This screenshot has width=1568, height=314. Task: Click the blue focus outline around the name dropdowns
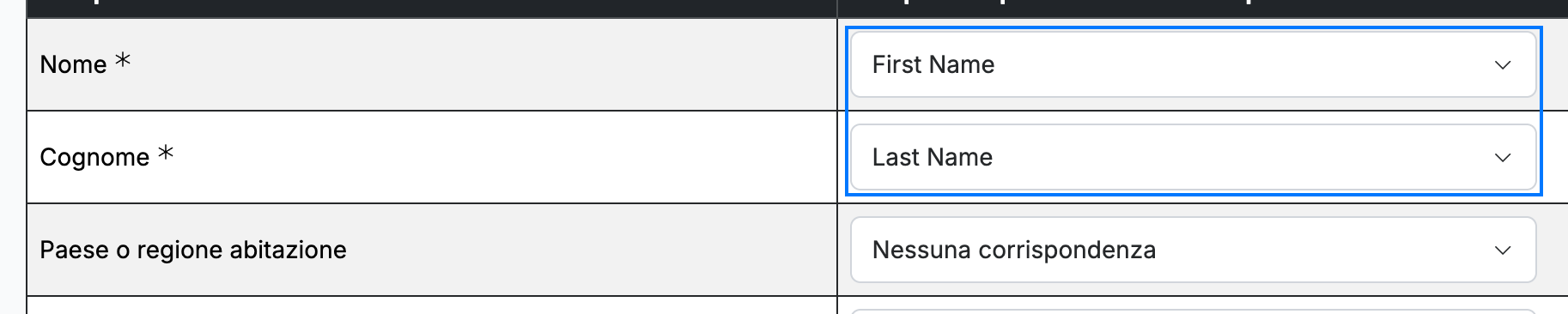1194,28
